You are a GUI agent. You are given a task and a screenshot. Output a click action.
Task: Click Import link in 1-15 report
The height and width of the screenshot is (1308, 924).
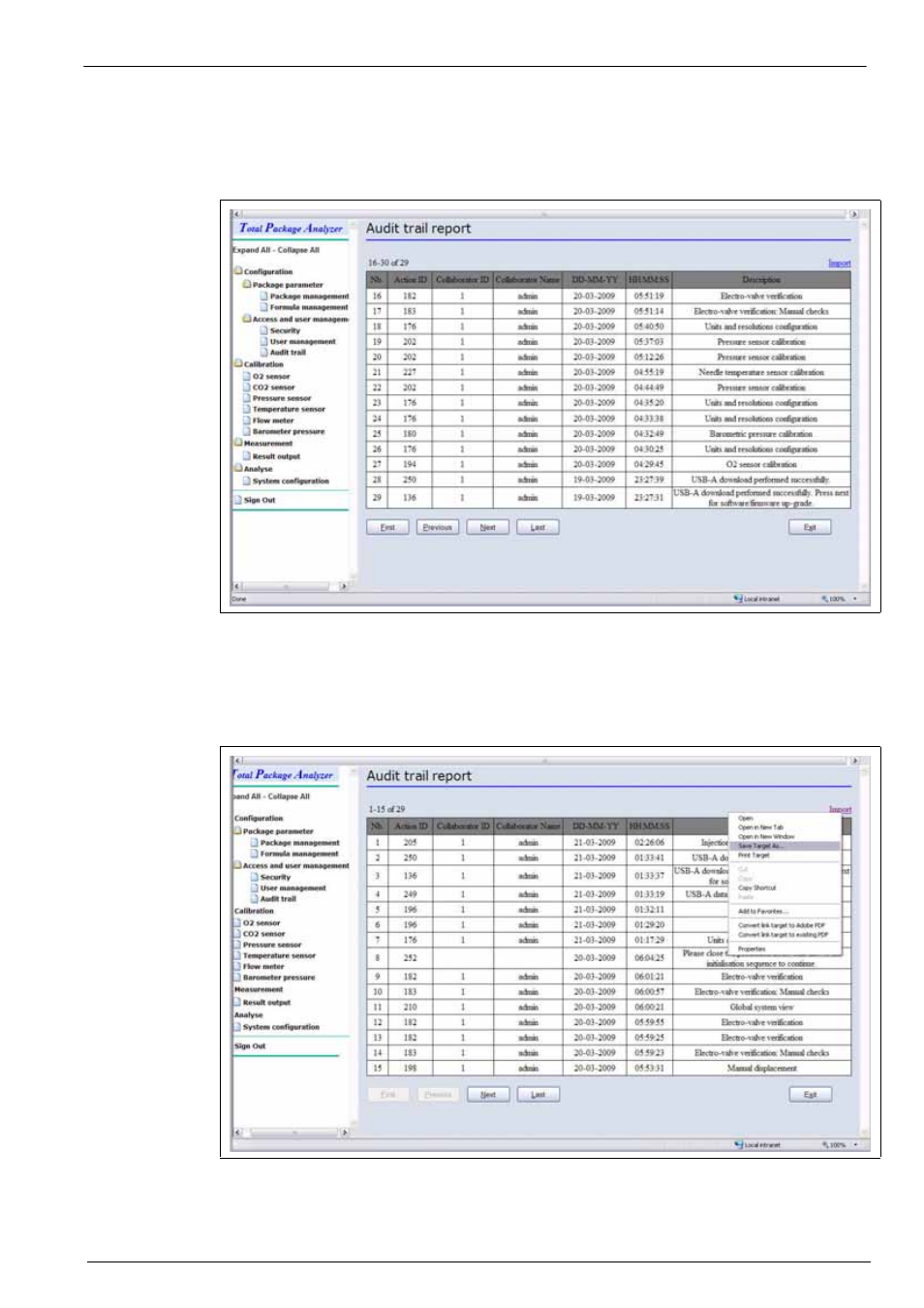coord(840,809)
